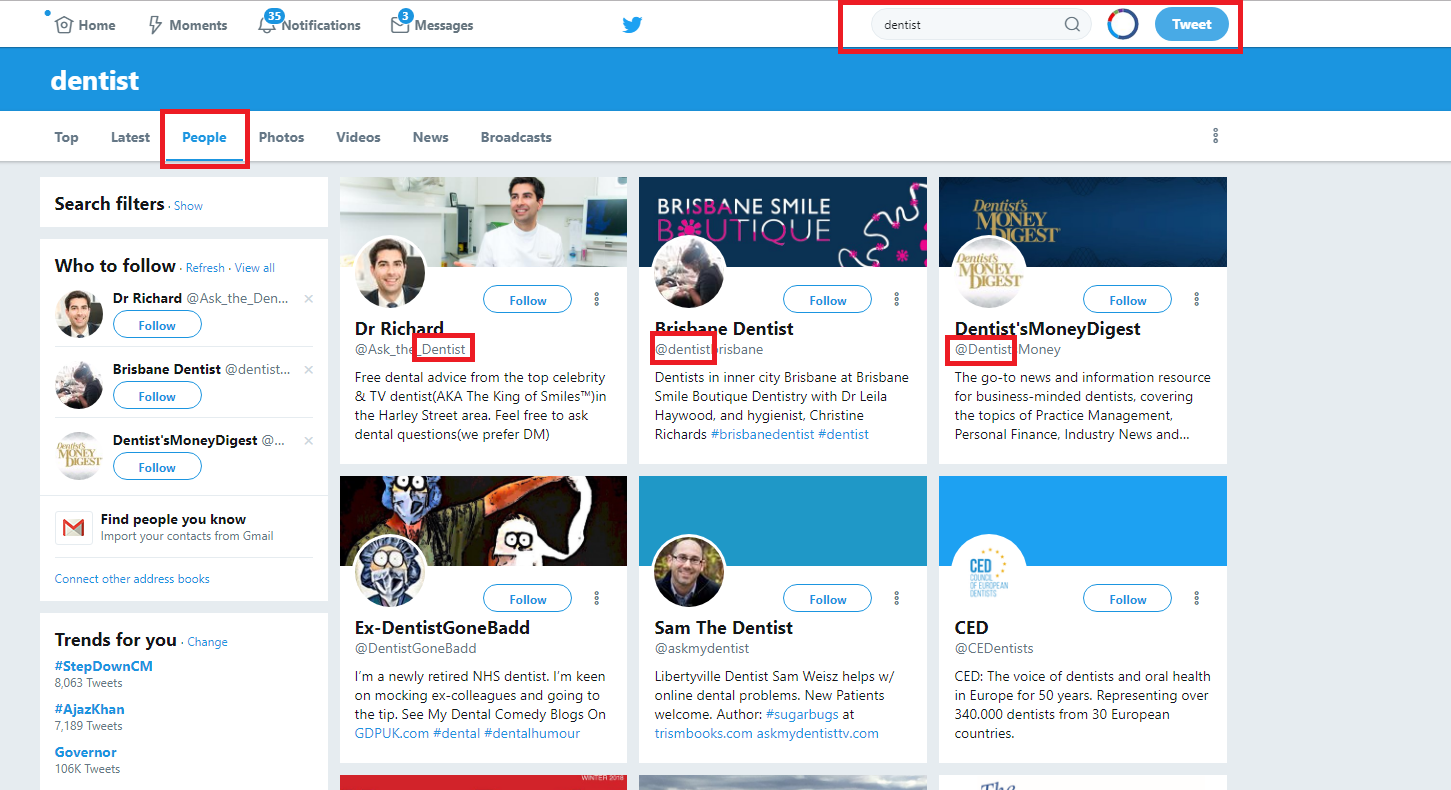Viewport: 1451px width, 790px height.
Task: Click the #brisbanedentist hashtag
Action: point(762,434)
